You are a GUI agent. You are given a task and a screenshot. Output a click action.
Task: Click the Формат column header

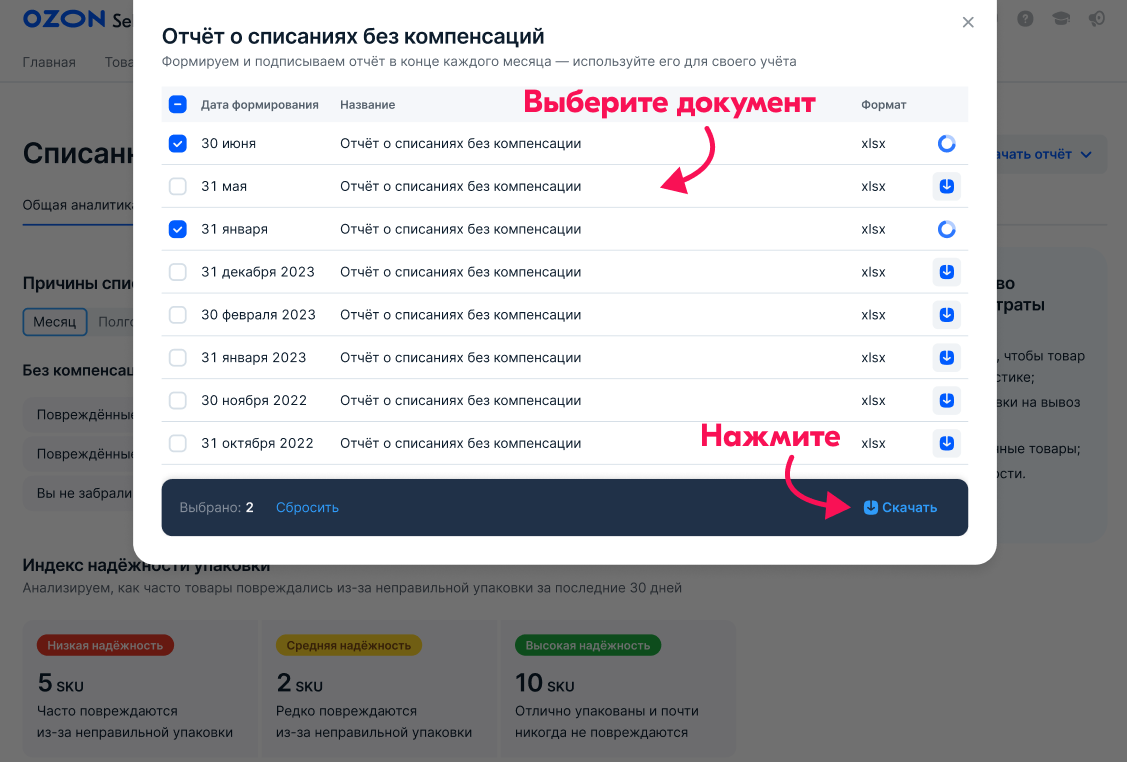pos(883,104)
